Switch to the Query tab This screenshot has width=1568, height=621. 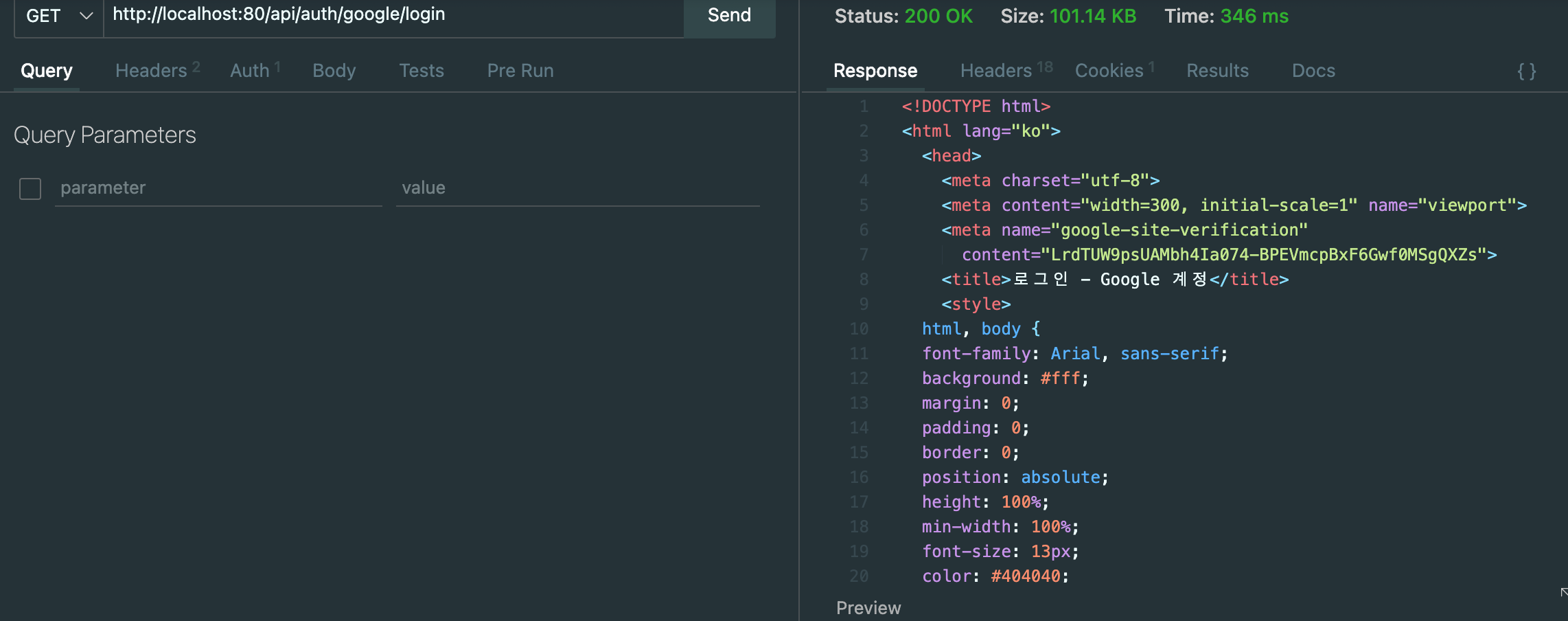(x=47, y=70)
